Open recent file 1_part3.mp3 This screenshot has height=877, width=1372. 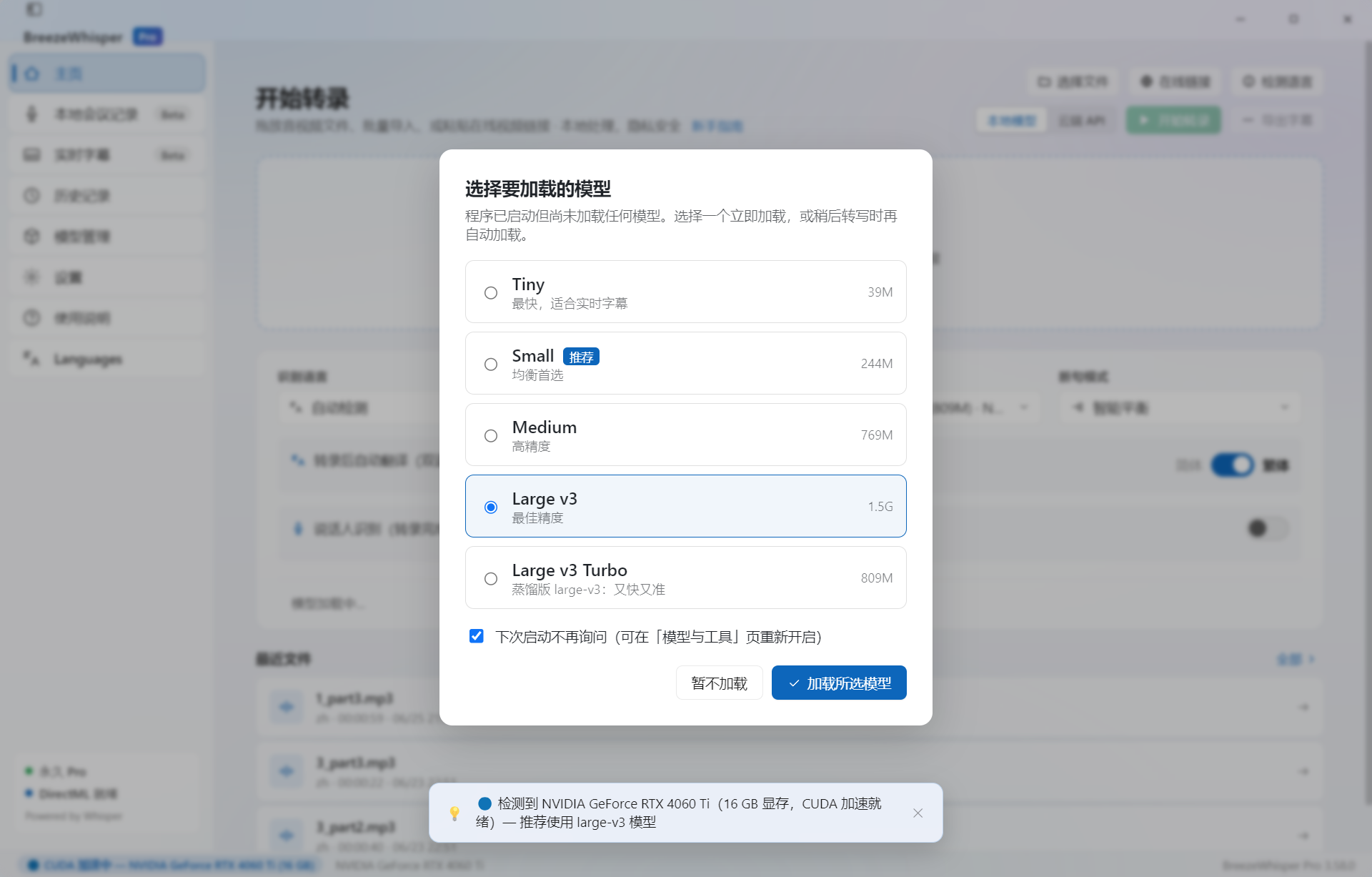click(x=790, y=707)
